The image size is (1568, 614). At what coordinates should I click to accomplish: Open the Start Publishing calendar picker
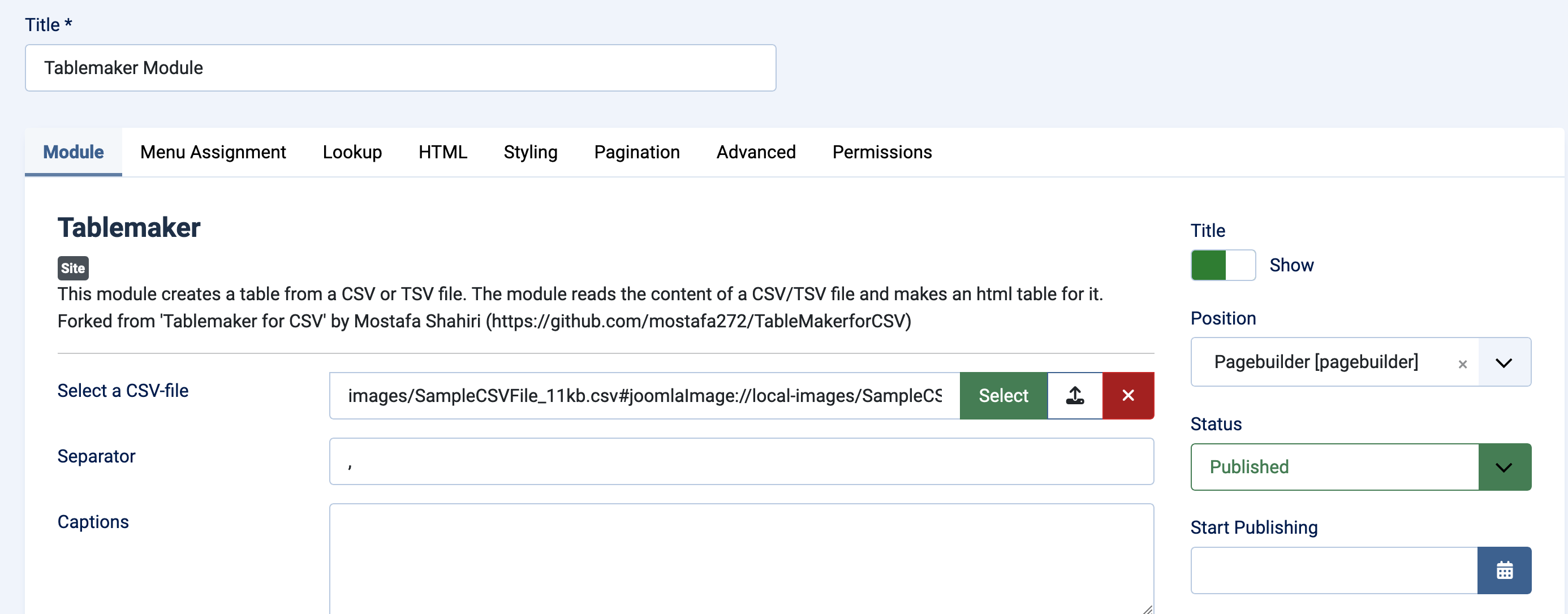1504,570
